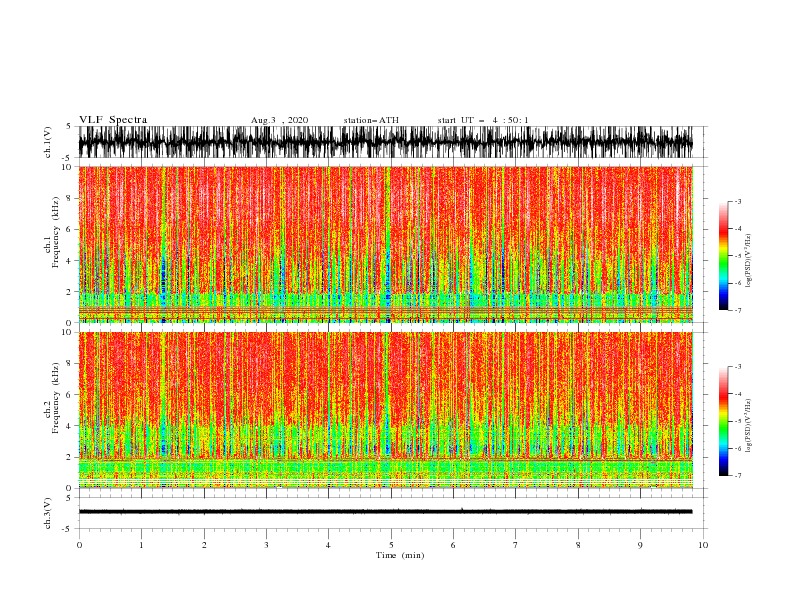
Task: Click the "6" kHz tick on ch.2 frequency axis
Action: [x=69, y=395]
